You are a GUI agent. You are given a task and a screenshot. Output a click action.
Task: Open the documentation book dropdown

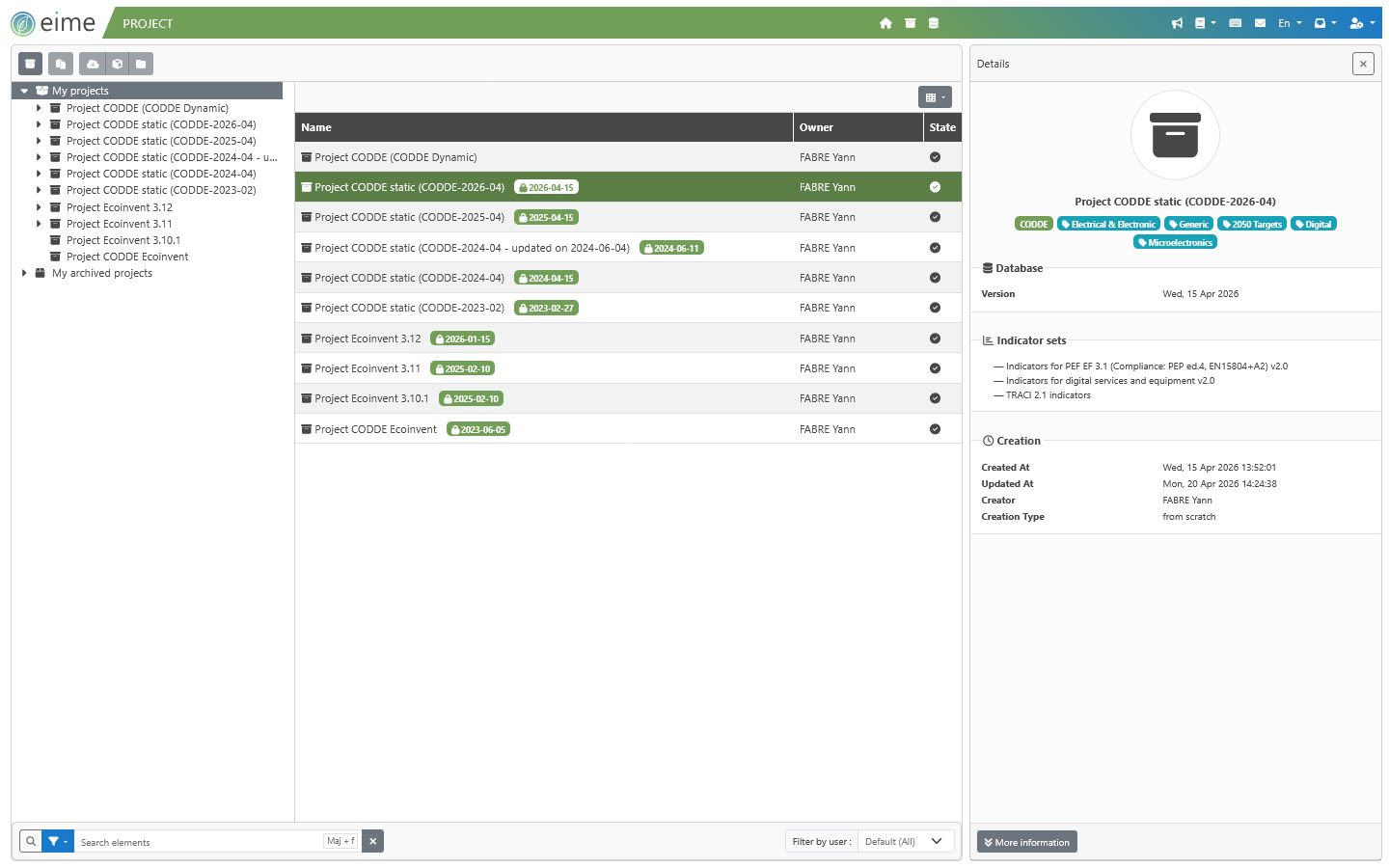[1205, 23]
